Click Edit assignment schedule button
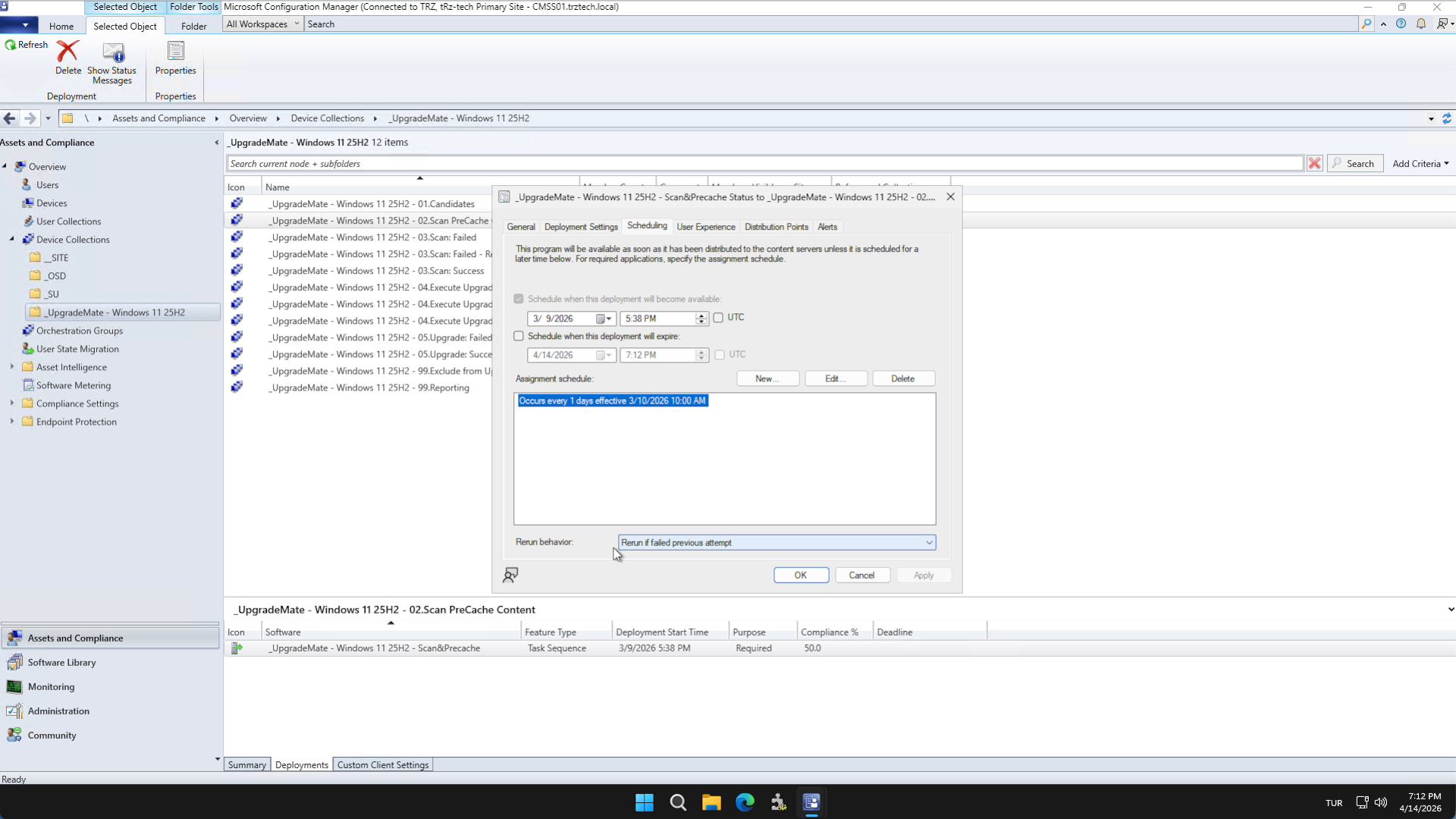 coord(836,378)
